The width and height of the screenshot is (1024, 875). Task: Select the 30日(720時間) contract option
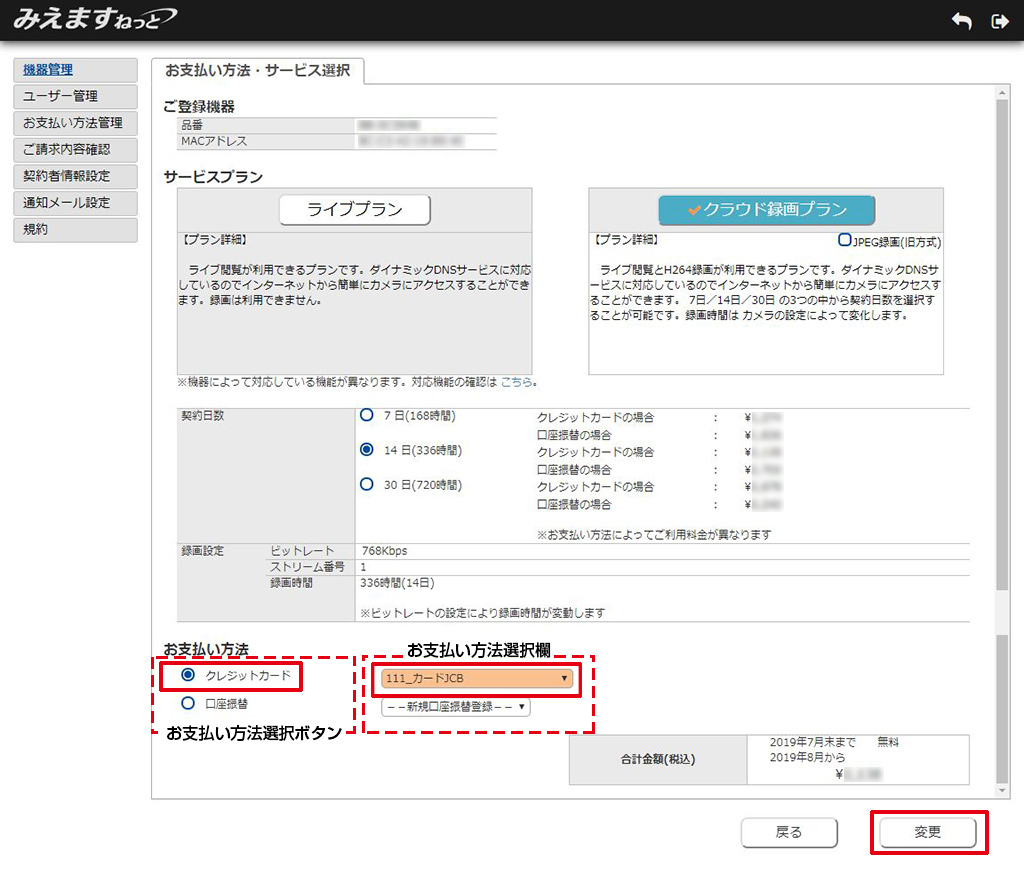[367, 485]
